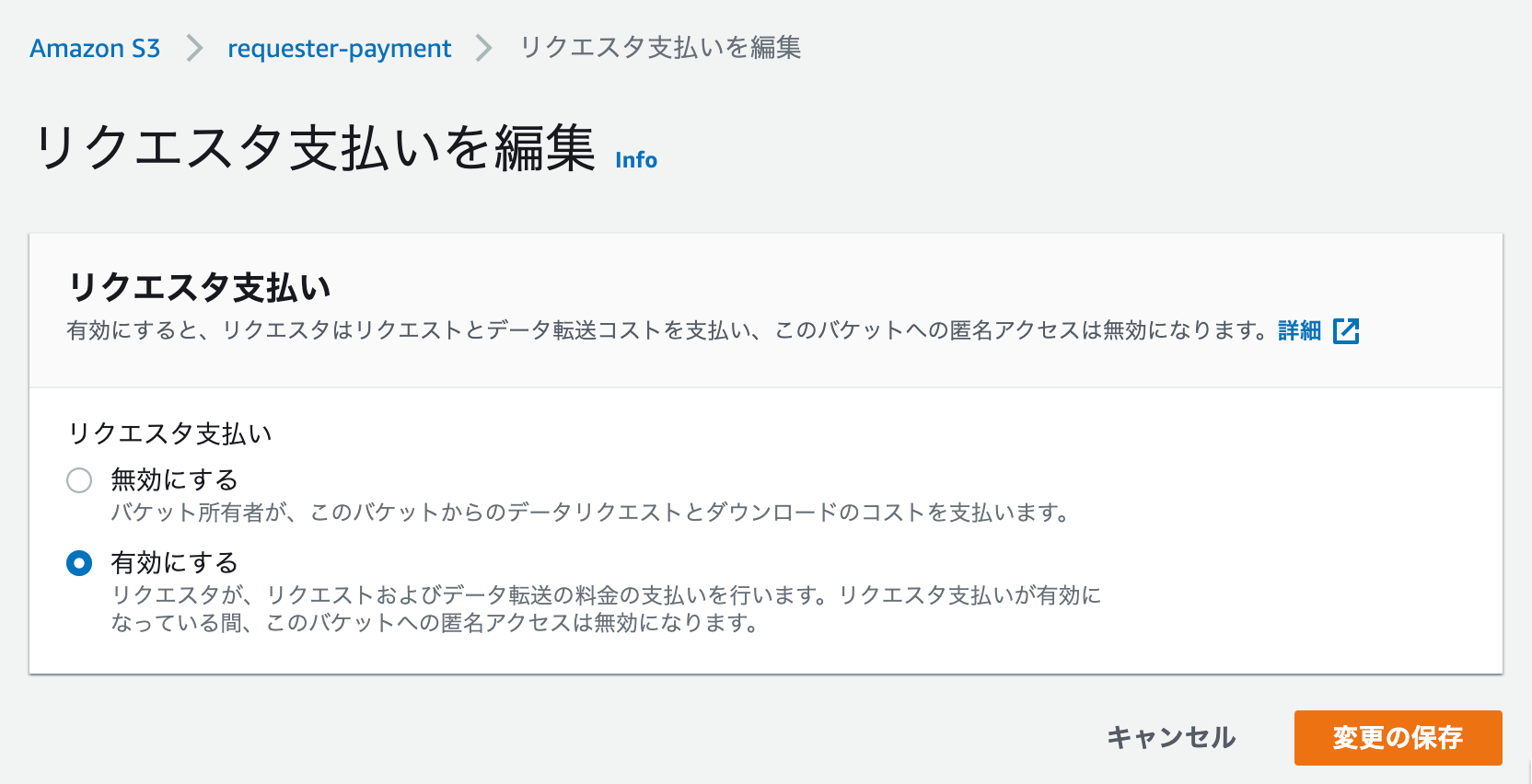The image size is (1532, 784).
Task: Click the リクエスタ支払い field label above radios
Action: 170,433
